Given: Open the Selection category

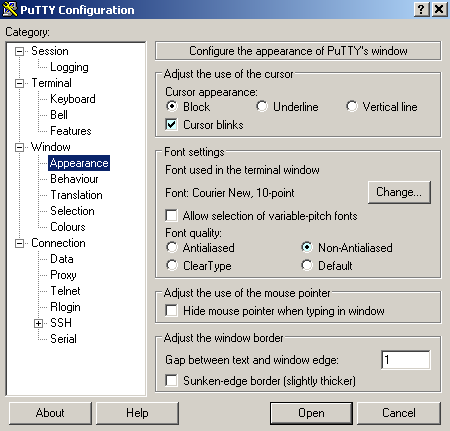Looking at the screenshot, I should pyautogui.click(x=72, y=211).
